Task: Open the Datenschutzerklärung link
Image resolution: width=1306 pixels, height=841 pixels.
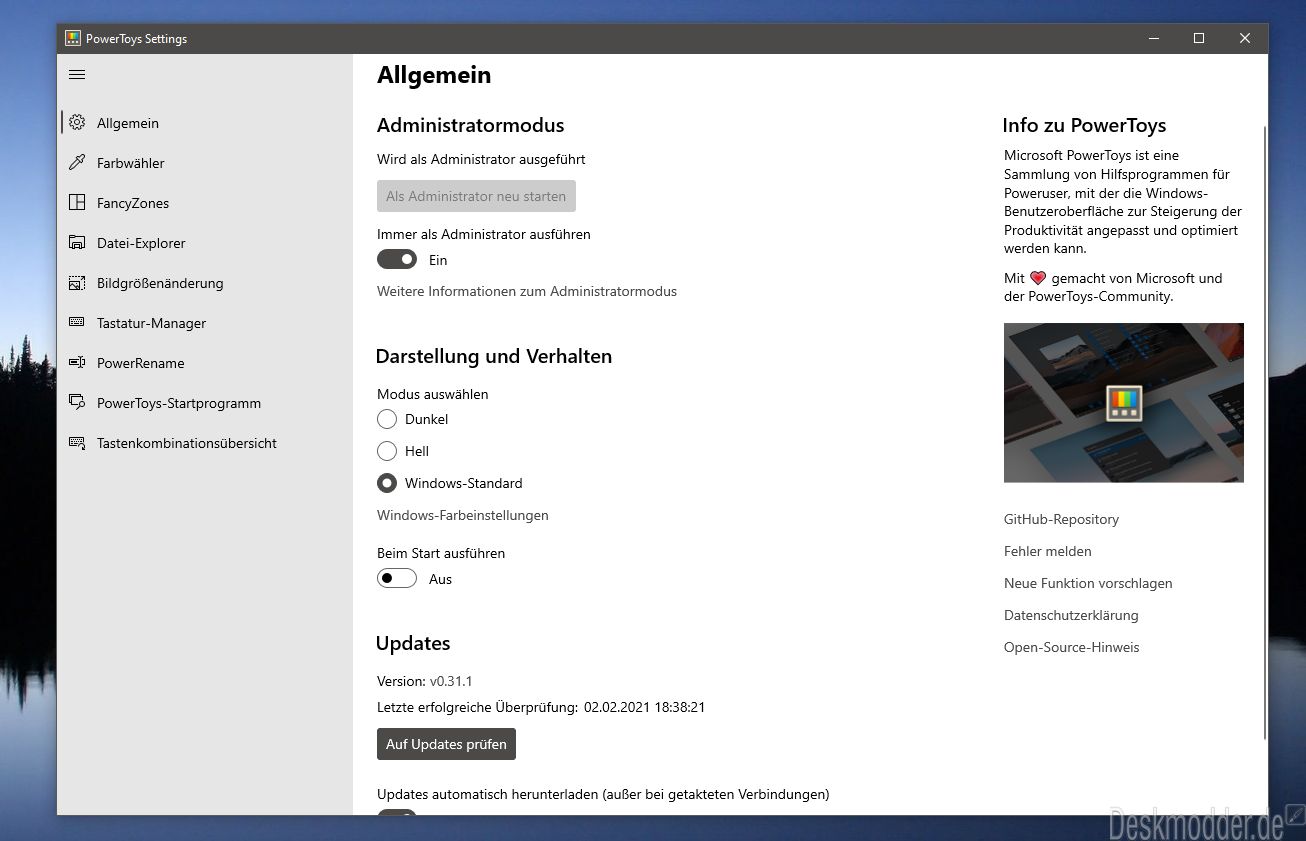Action: click(1071, 615)
